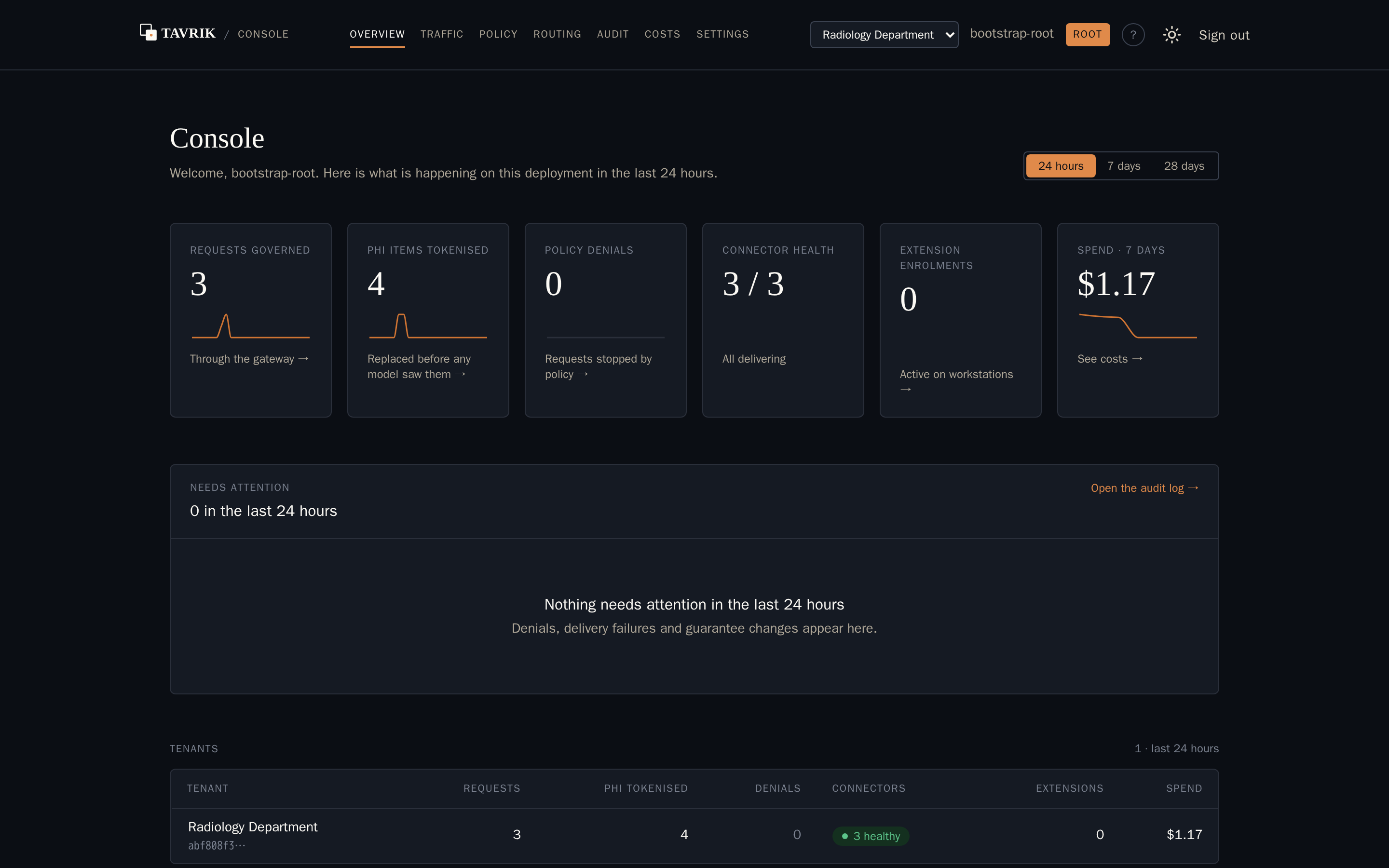
Task: Toggle the light theme sun icon
Action: [x=1171, y=34]
